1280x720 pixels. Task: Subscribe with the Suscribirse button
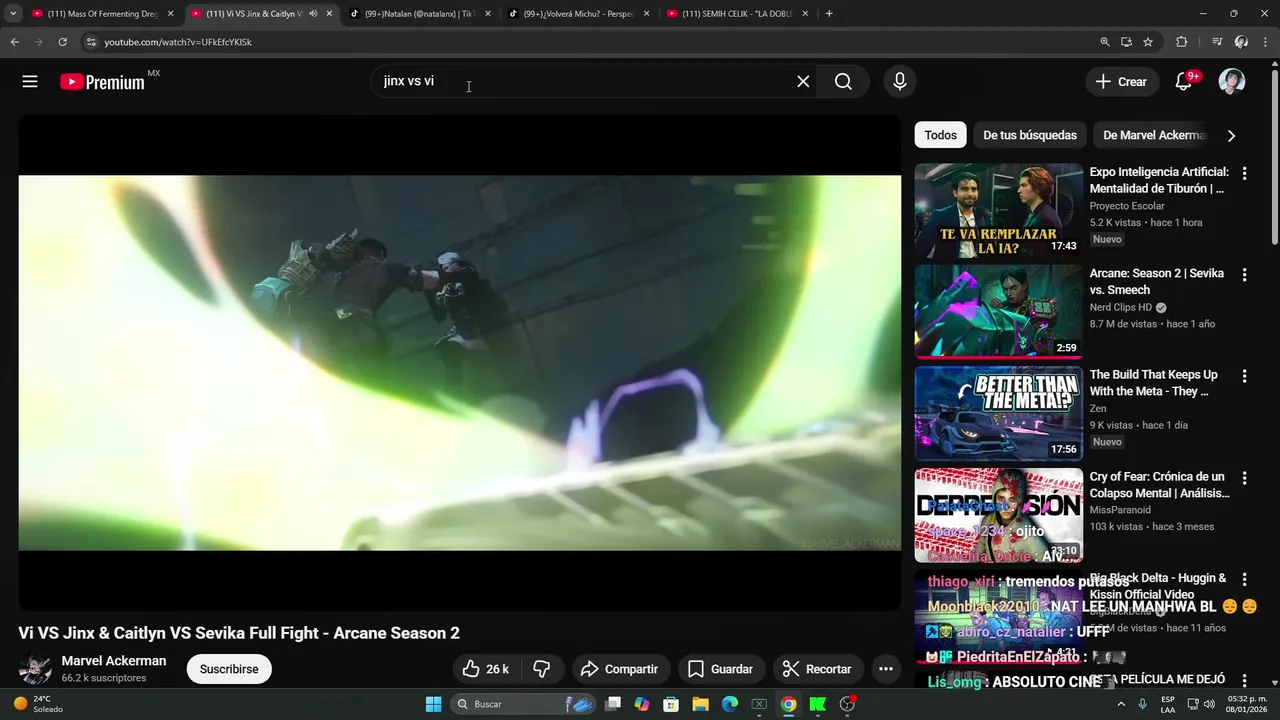229,669
